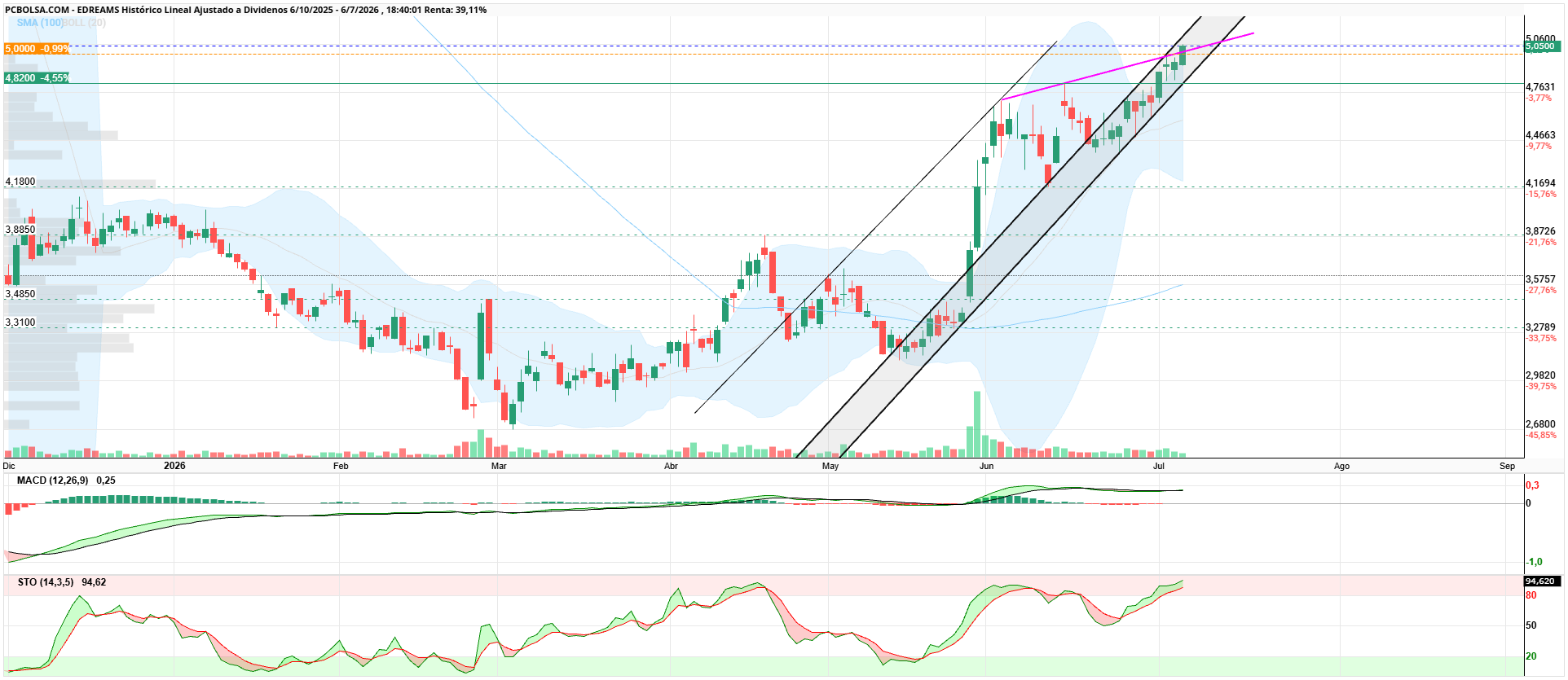Click the 80 overbought level on stochastic axis

point(1531,595)
